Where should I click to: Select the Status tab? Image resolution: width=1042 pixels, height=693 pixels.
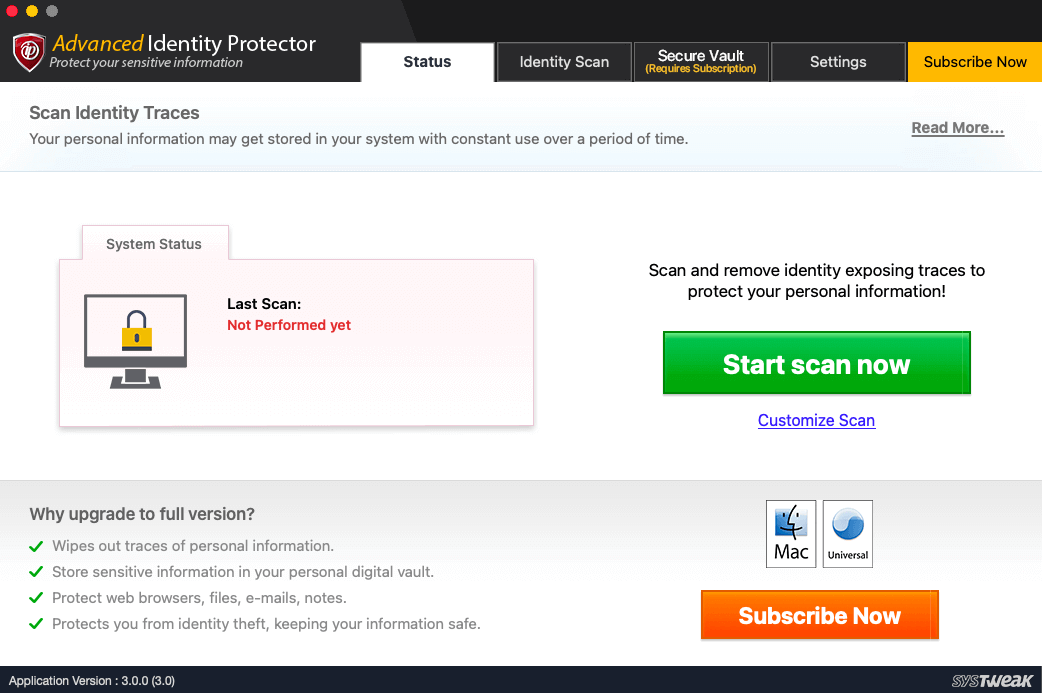click(x=427, y=61)
